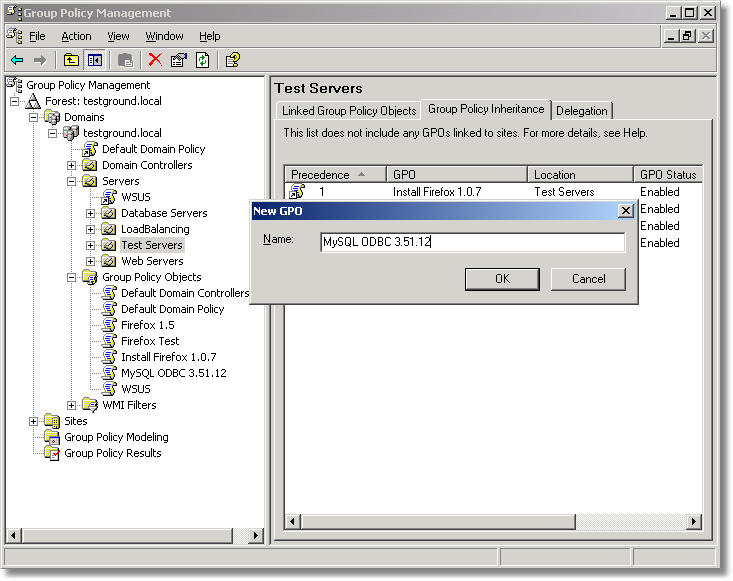Select the Web Servers tree item
733x581 pixels.
152,261
